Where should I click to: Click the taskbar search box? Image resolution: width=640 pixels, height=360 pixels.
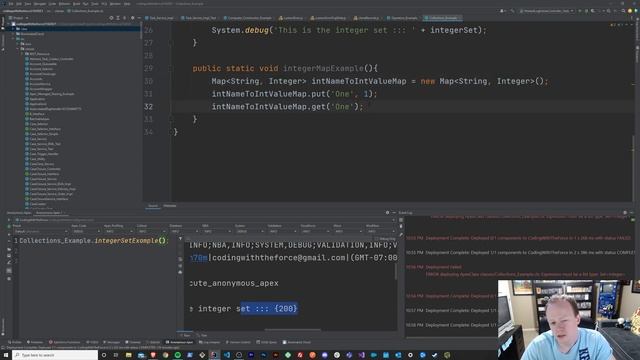pyautogui.click(x=55, y=355)
